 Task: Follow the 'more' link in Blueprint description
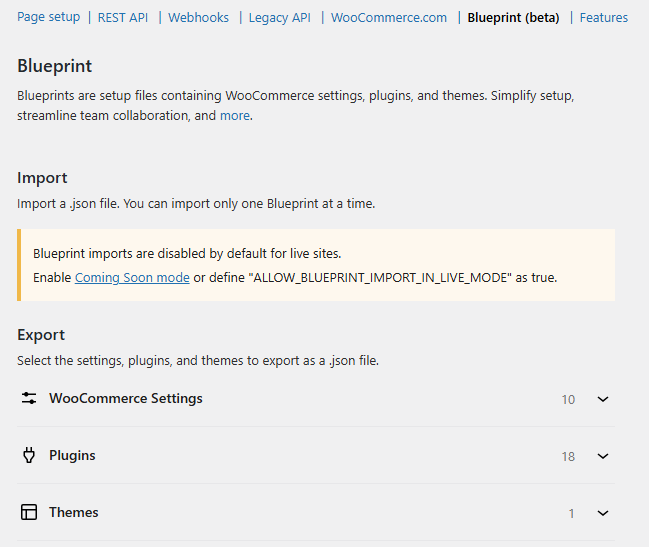click(x=235, y=115)
